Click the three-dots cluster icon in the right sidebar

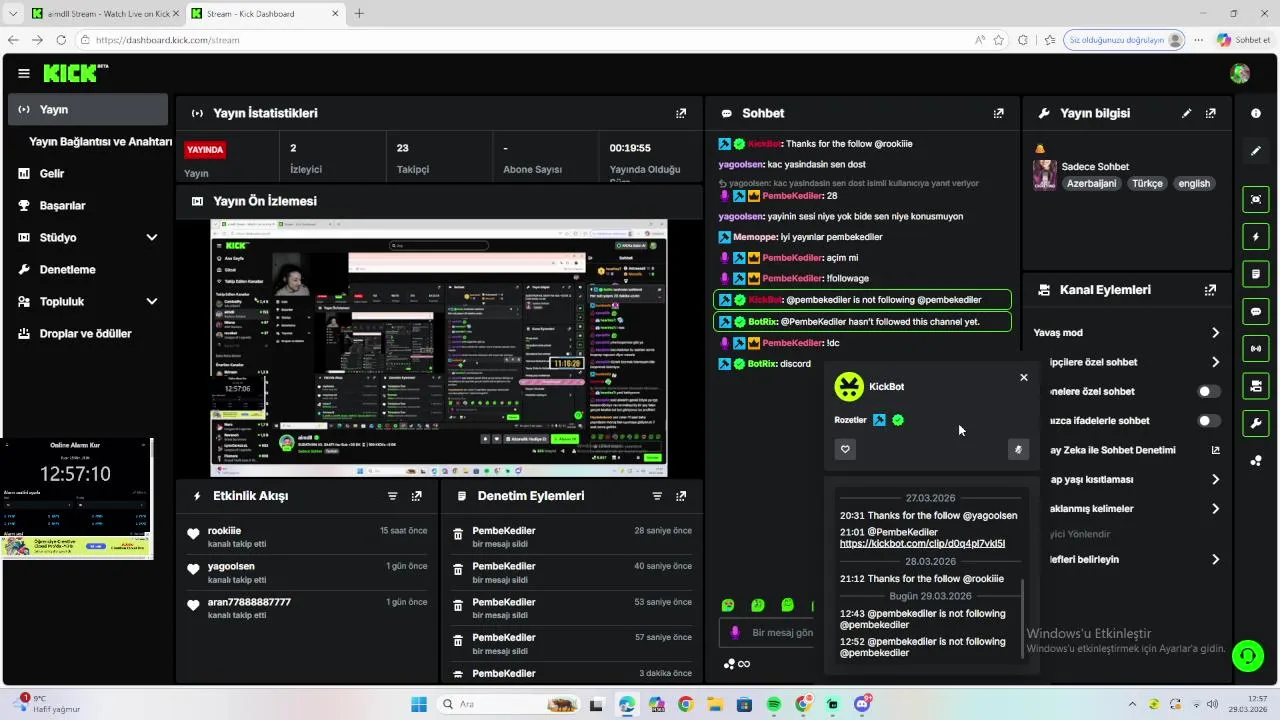click(1256, 461)
